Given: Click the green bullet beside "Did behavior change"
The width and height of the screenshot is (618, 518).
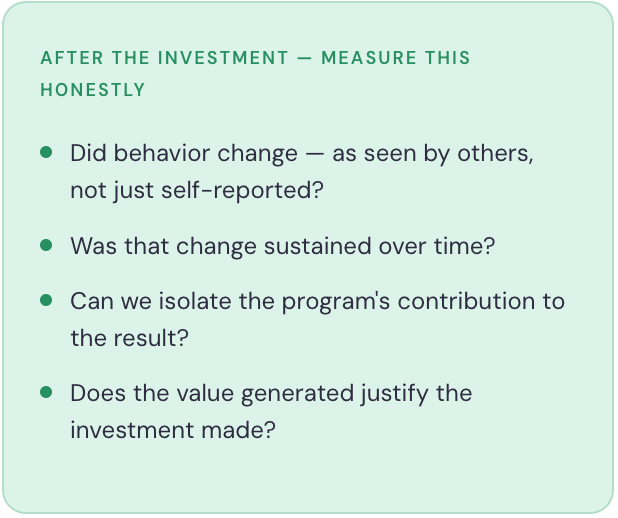Looking at the screenshot, I should [46, 153].
